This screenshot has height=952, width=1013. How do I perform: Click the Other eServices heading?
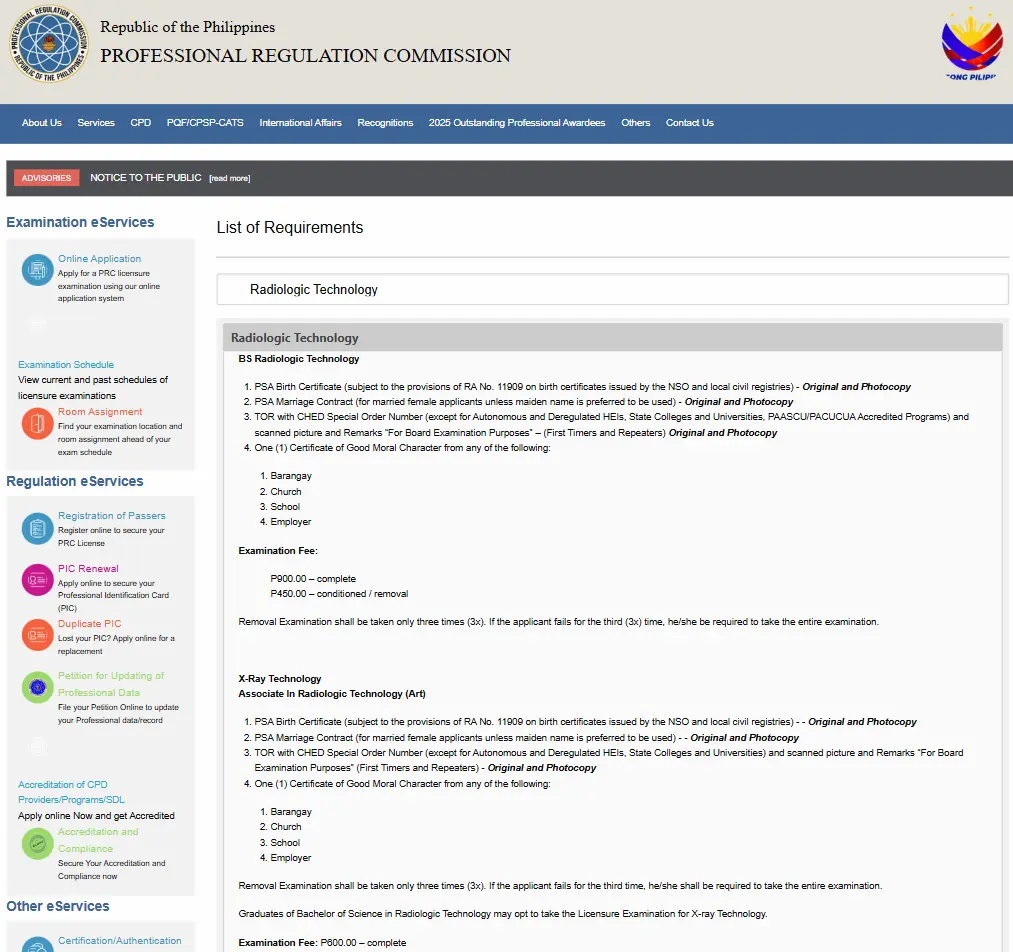[x=57, y=906]
